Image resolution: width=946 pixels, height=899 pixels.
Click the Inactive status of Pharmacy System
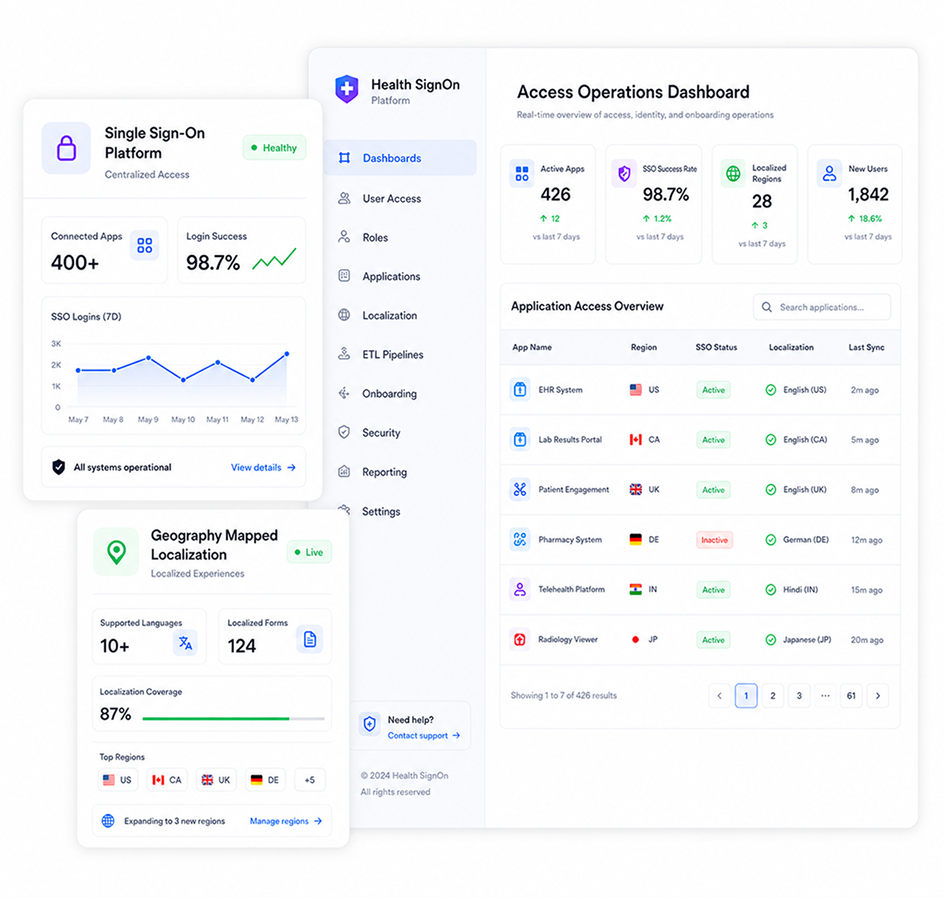pyautogui.click(x=714, y=540)
